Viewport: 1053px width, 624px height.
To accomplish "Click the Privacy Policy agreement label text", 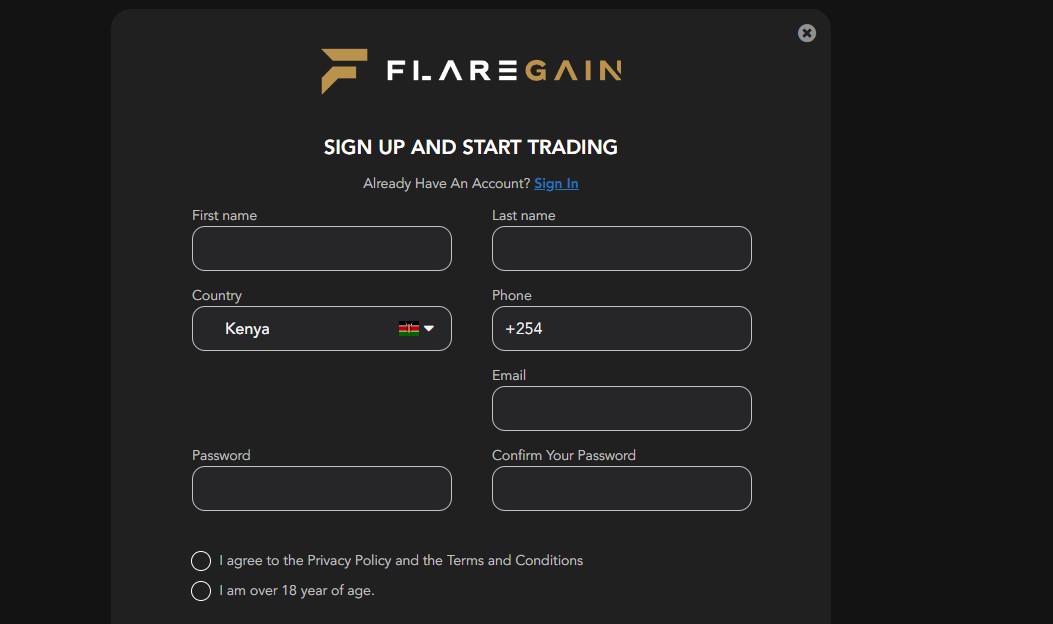I will point(401,561).
